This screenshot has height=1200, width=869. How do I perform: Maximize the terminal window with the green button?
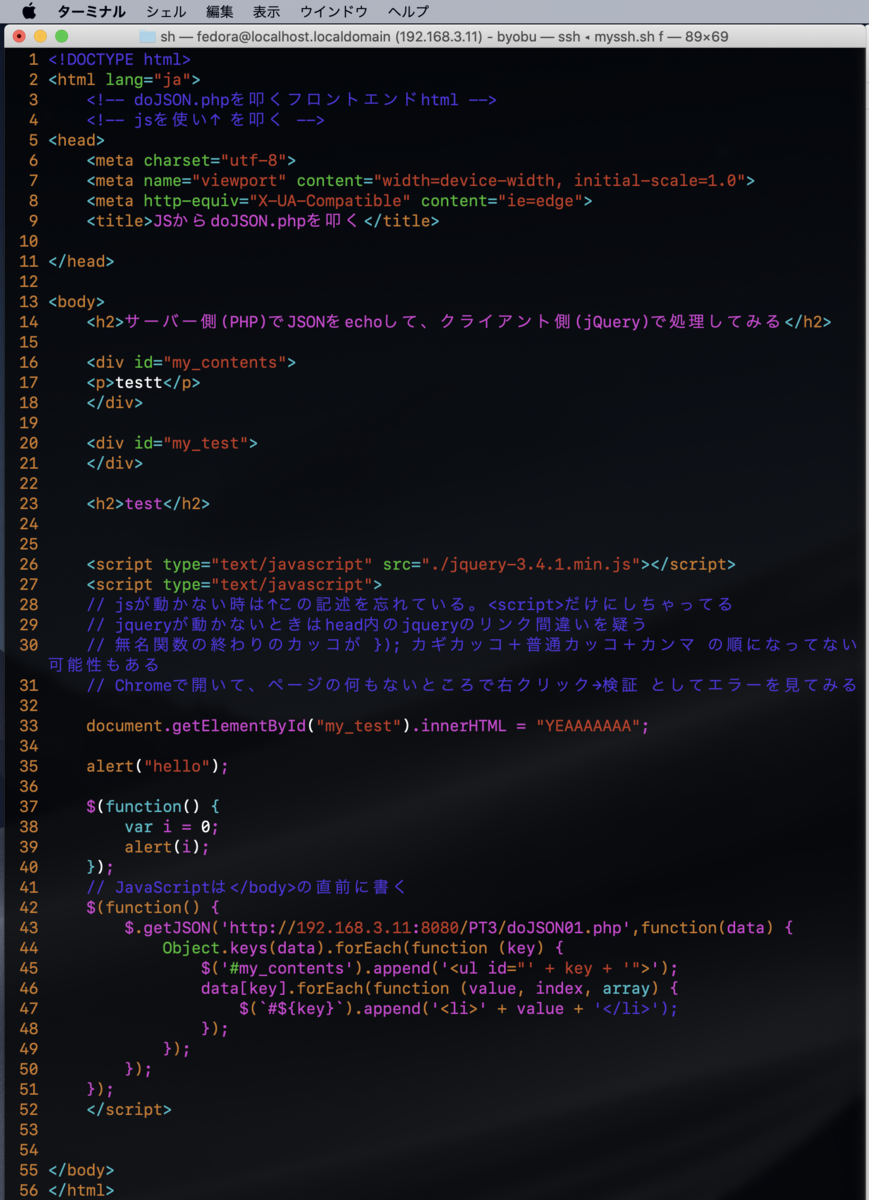point(61,36)
